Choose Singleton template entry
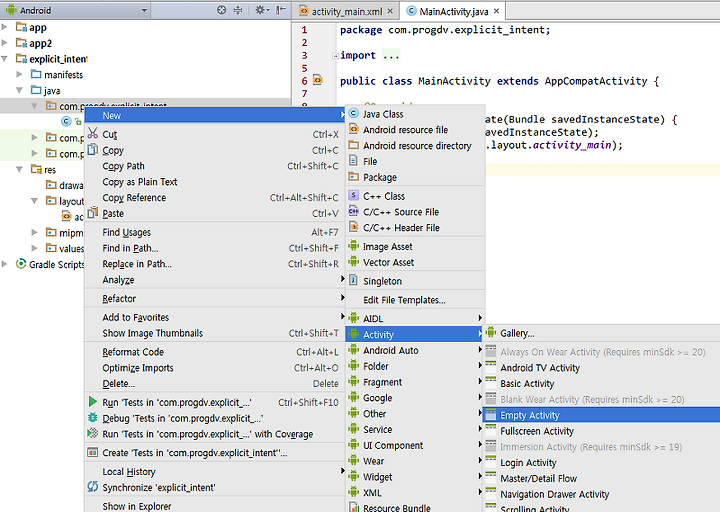Image resolution: width=720 pixels, height=512 pixels. (416, 281)
